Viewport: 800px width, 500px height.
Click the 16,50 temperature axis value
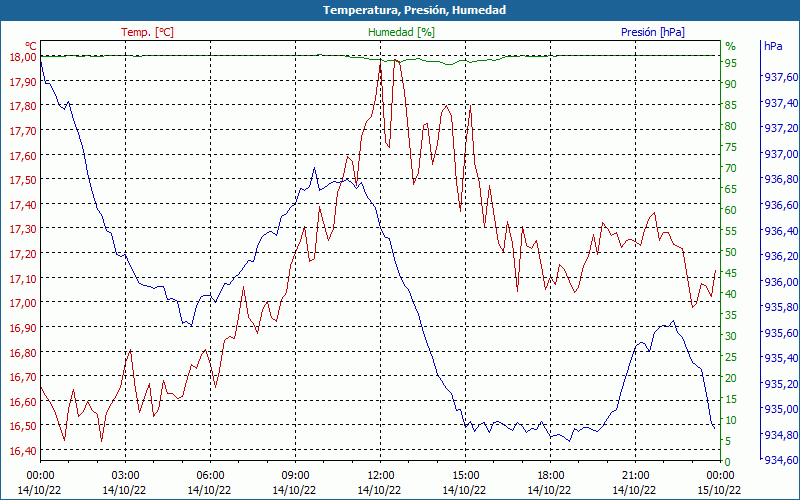pyautogui.click(x=23, y=426)
